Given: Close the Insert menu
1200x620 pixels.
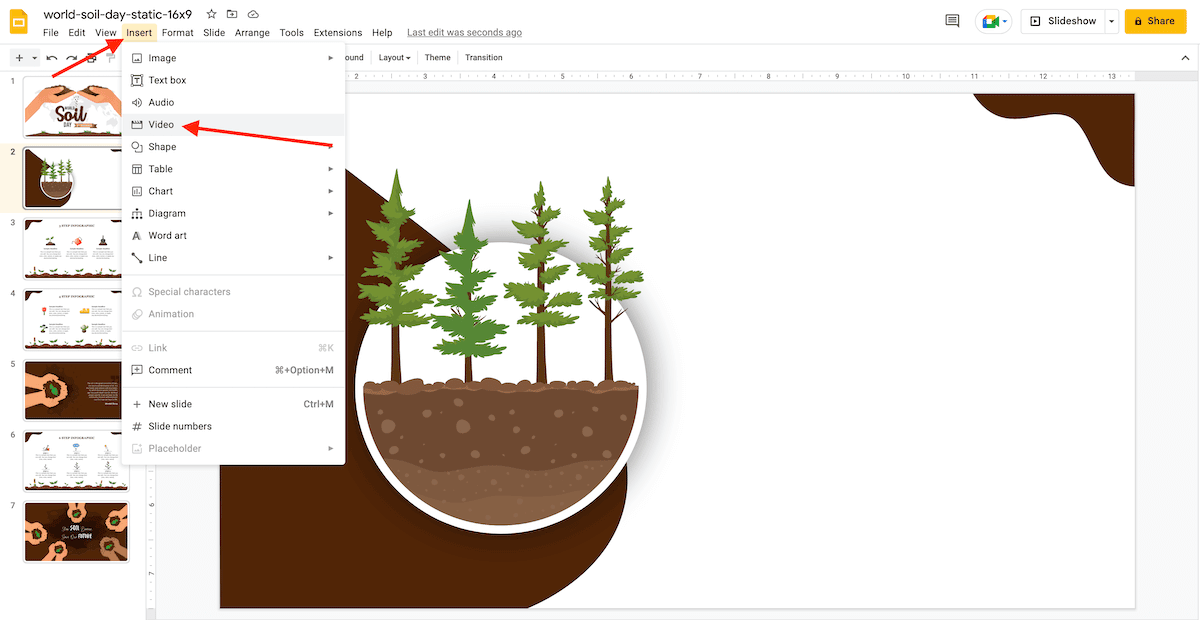Looking at the screenshot, I should (x=139, y=33).
